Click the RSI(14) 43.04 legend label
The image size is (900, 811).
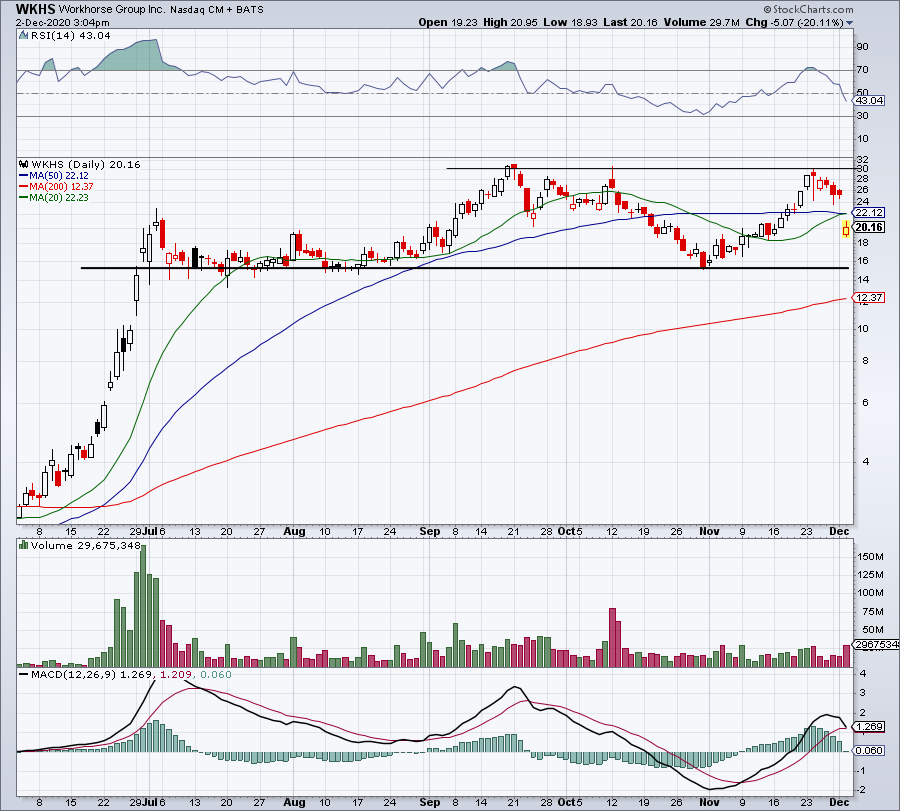point(71,36)
